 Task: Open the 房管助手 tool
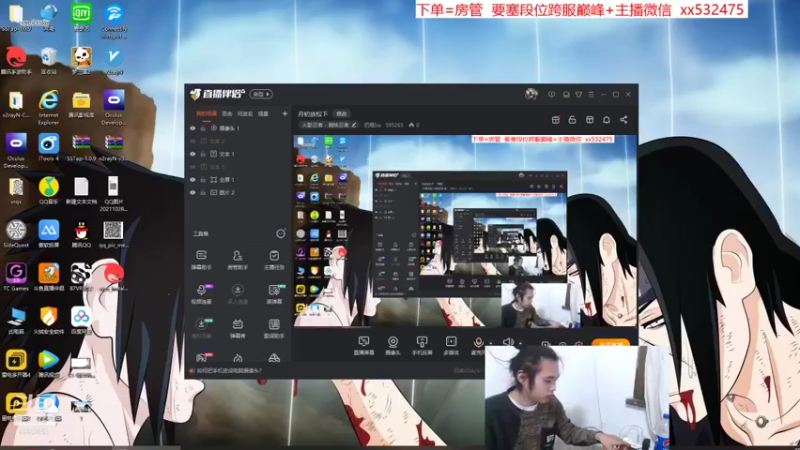point(237,259)
